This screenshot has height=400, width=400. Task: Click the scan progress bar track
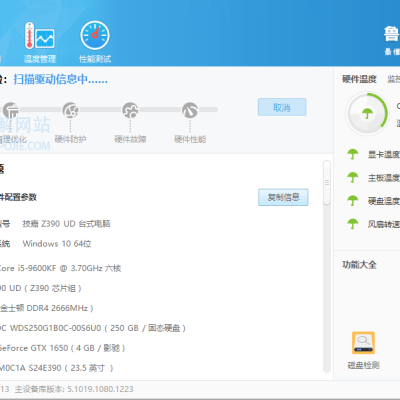[110, 109]
